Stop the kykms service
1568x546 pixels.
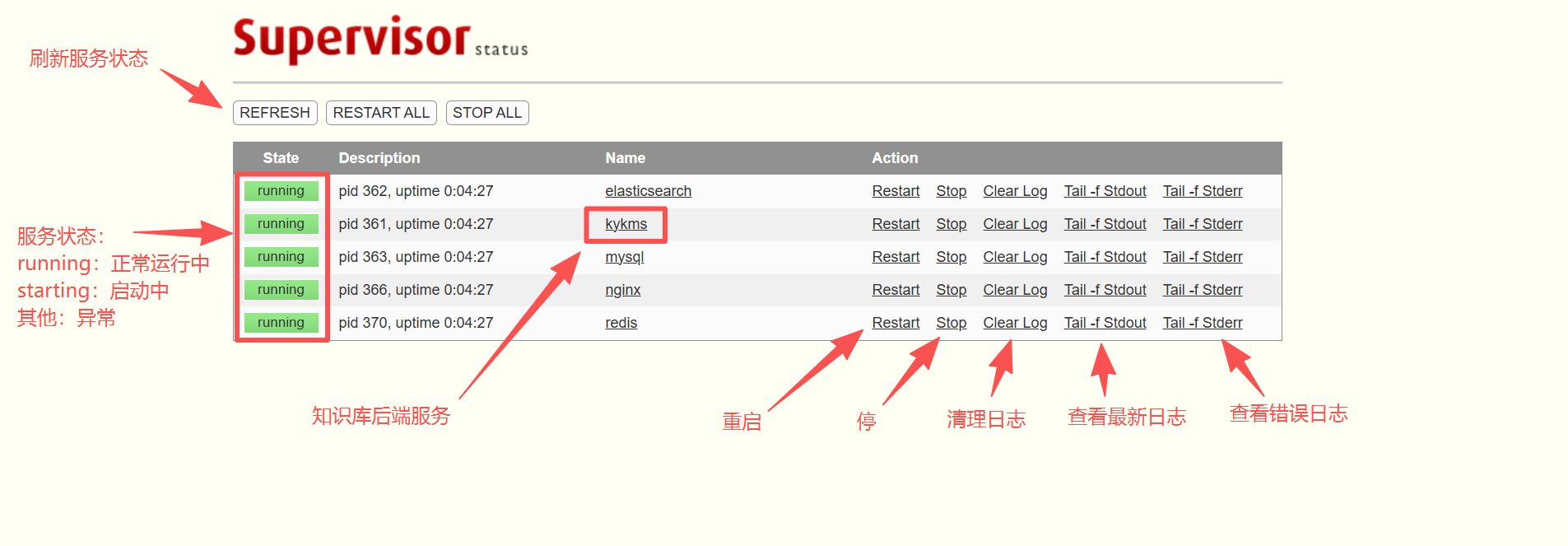pos(951,224)
